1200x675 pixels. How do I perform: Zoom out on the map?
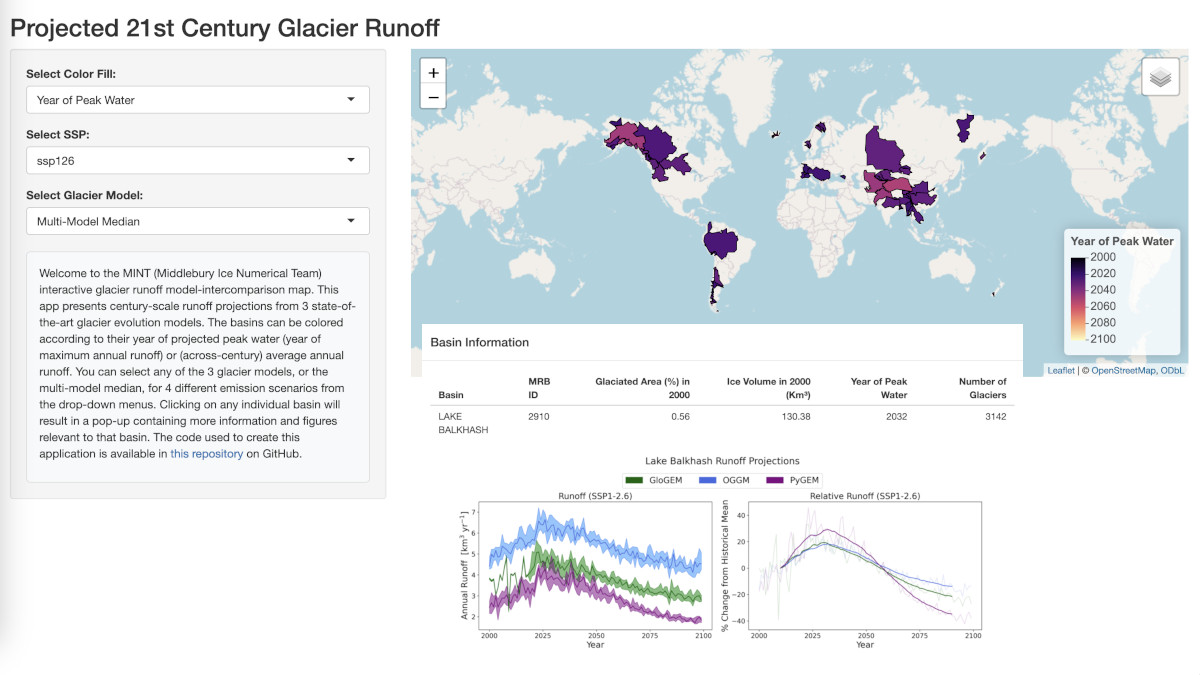[433, 97]
